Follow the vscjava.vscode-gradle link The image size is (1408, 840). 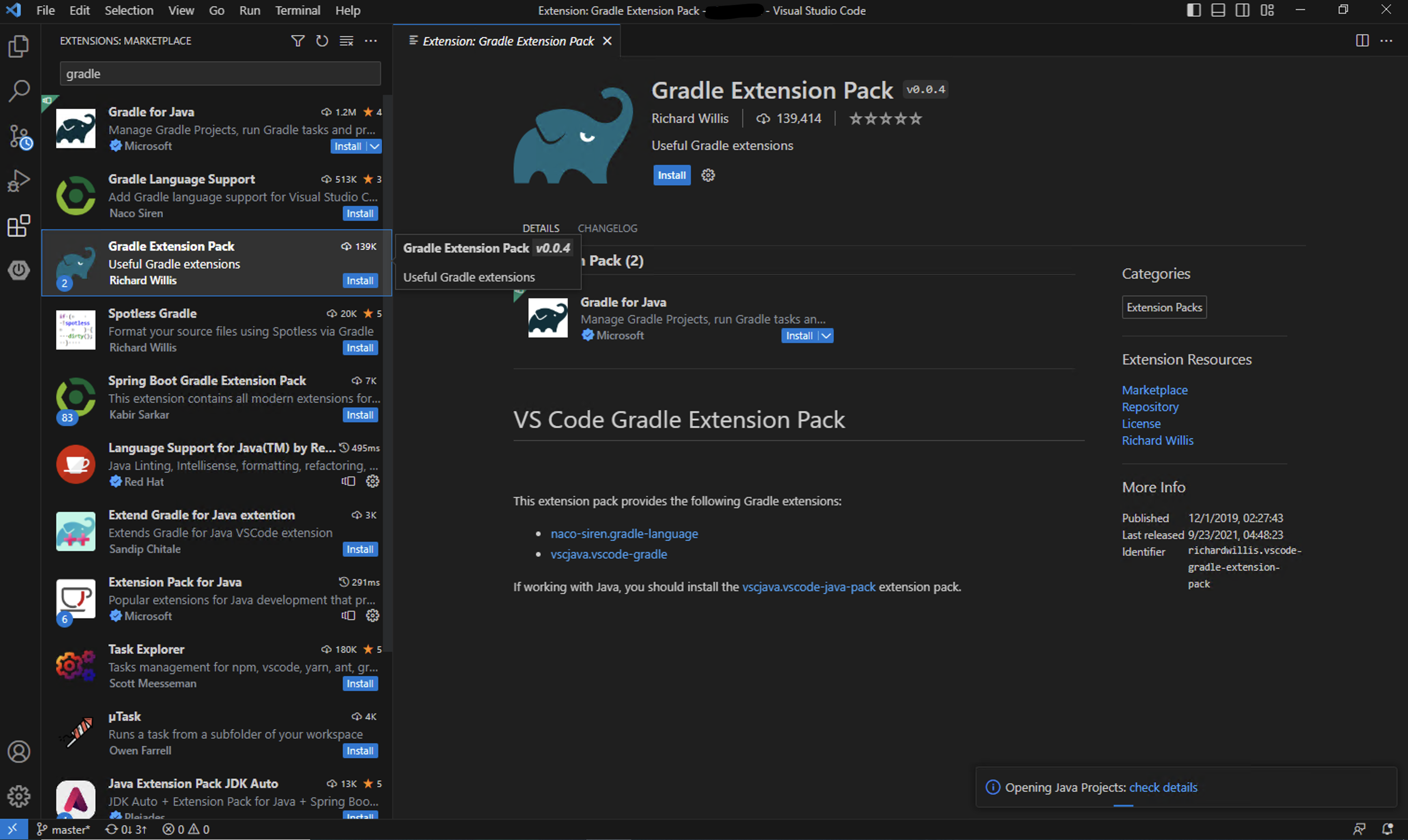click(x=609, y=554)
